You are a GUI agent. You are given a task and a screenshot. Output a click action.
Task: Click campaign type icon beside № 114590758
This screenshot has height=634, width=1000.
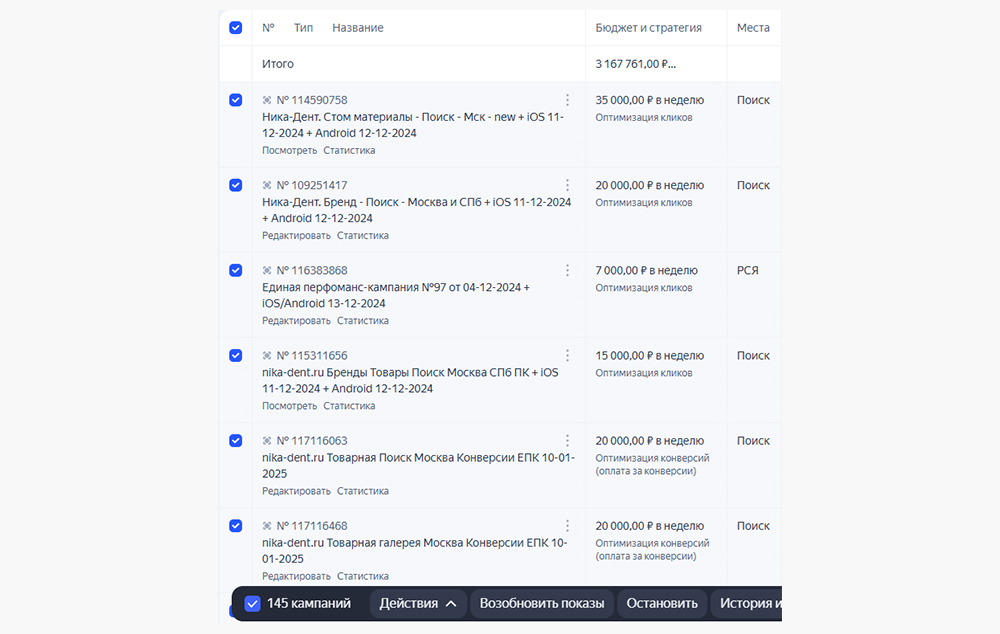point(267,100)
